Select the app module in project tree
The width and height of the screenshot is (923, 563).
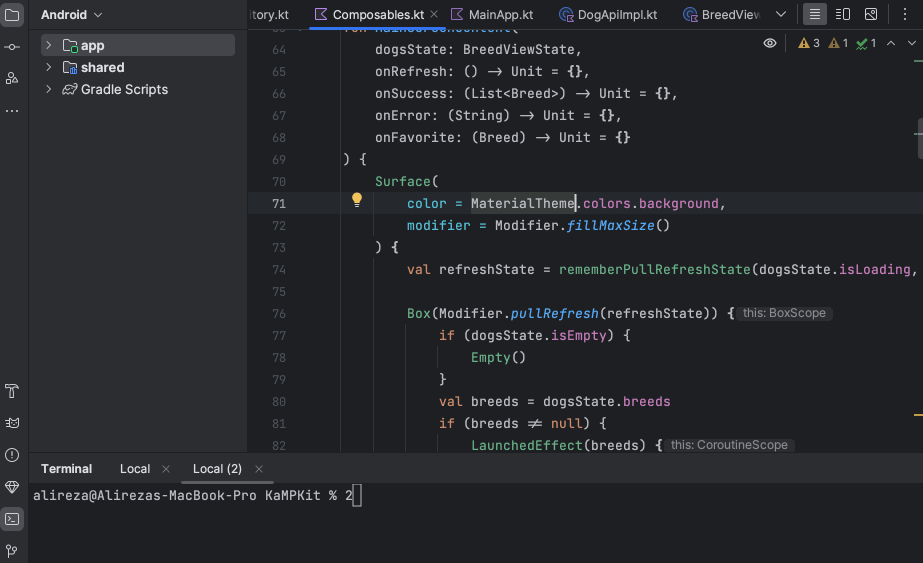pos(138,45)
